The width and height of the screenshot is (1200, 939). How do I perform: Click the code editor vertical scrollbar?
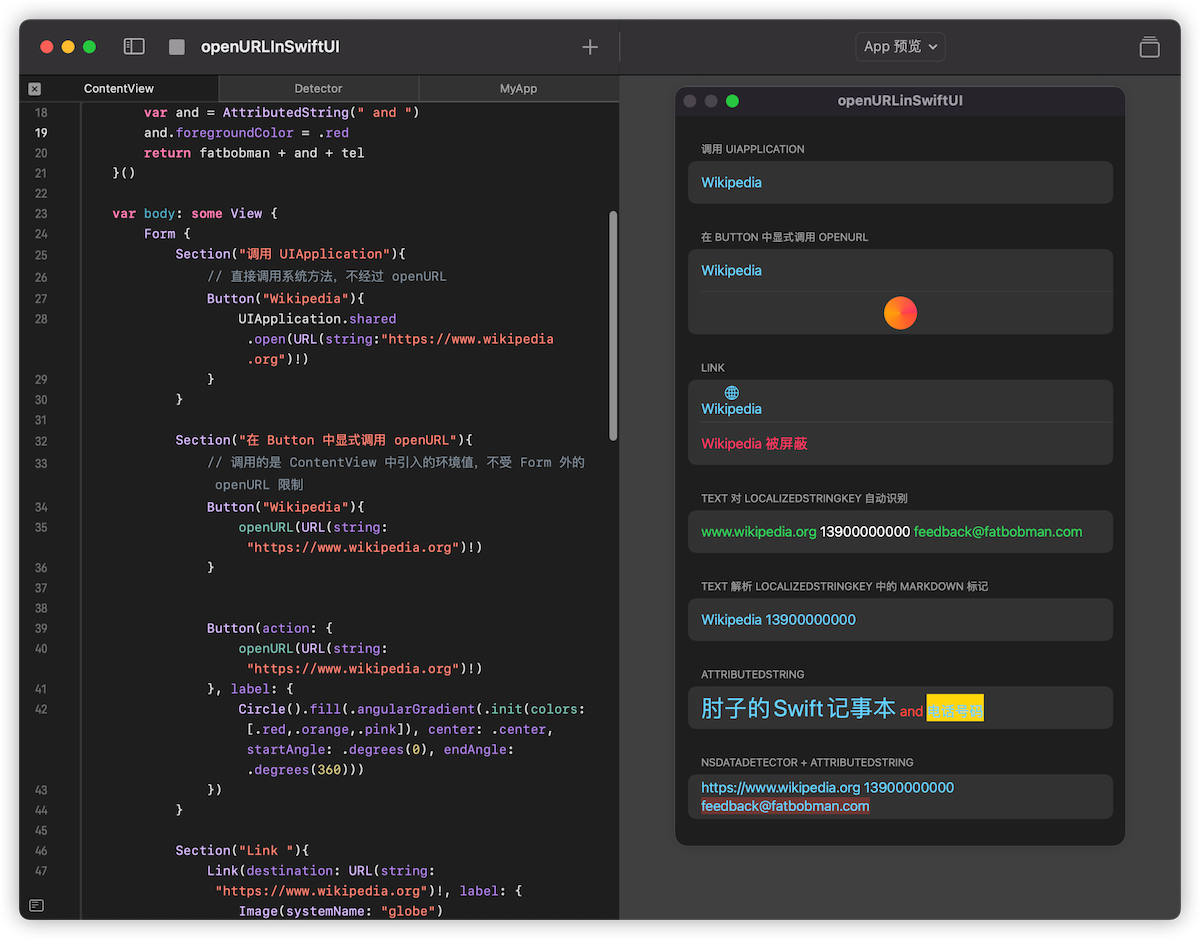613,325
